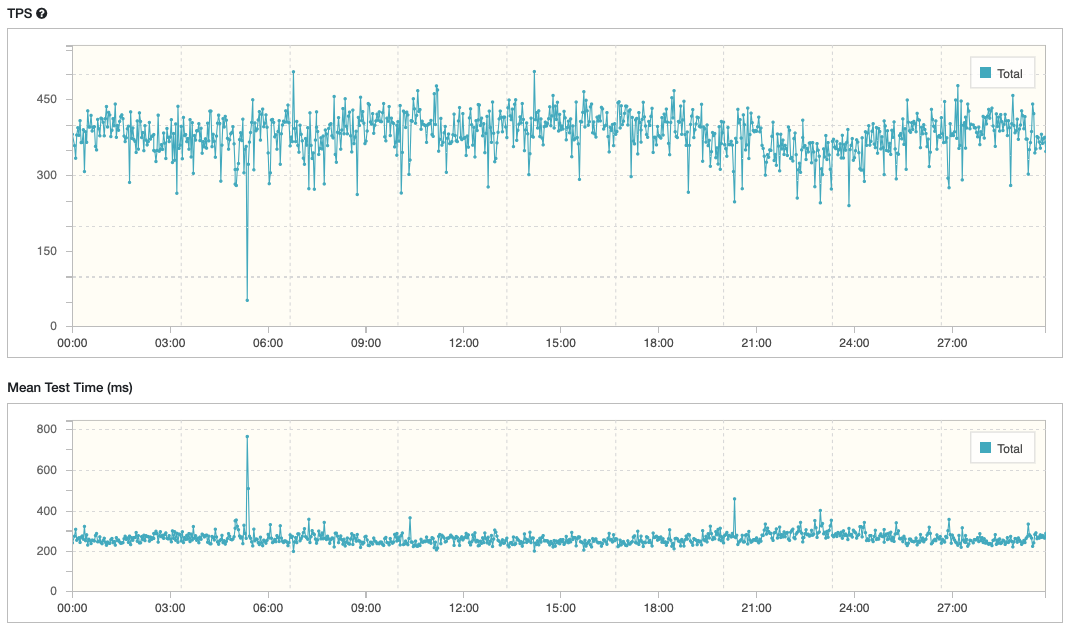1071x634 pixels.
Task: Toggle the Total series in TPS legend
Action: (x=986, y=73)
